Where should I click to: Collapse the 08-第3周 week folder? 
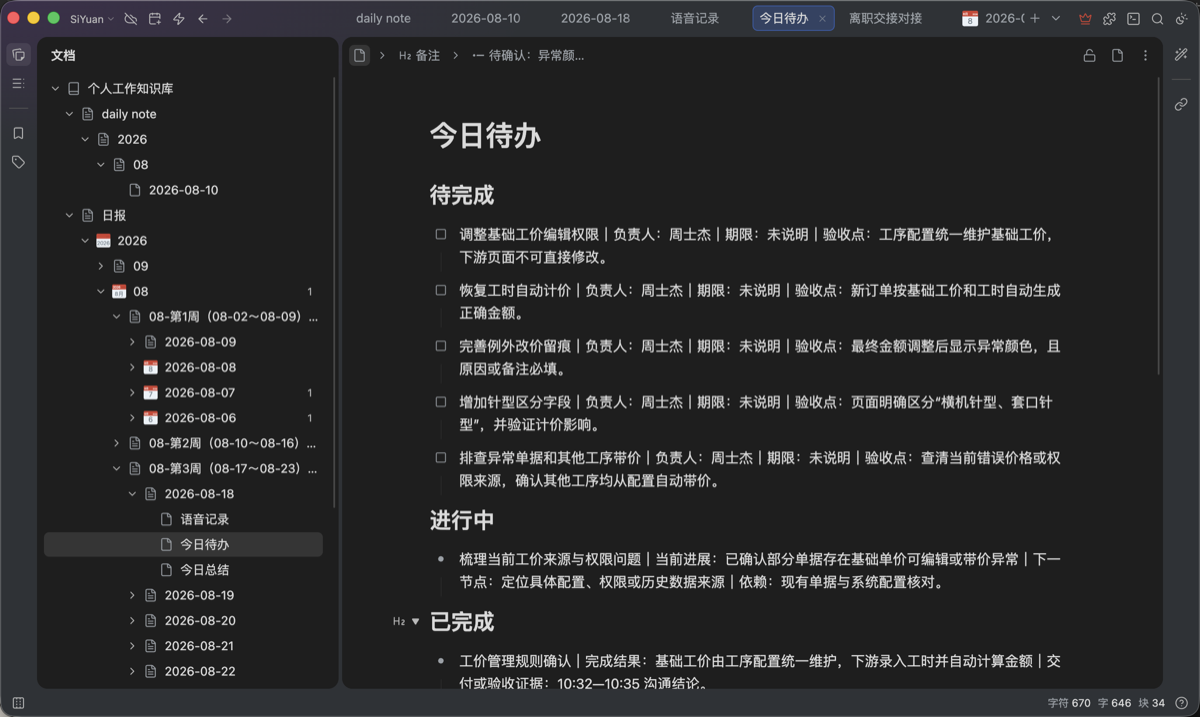pos(117,468)
